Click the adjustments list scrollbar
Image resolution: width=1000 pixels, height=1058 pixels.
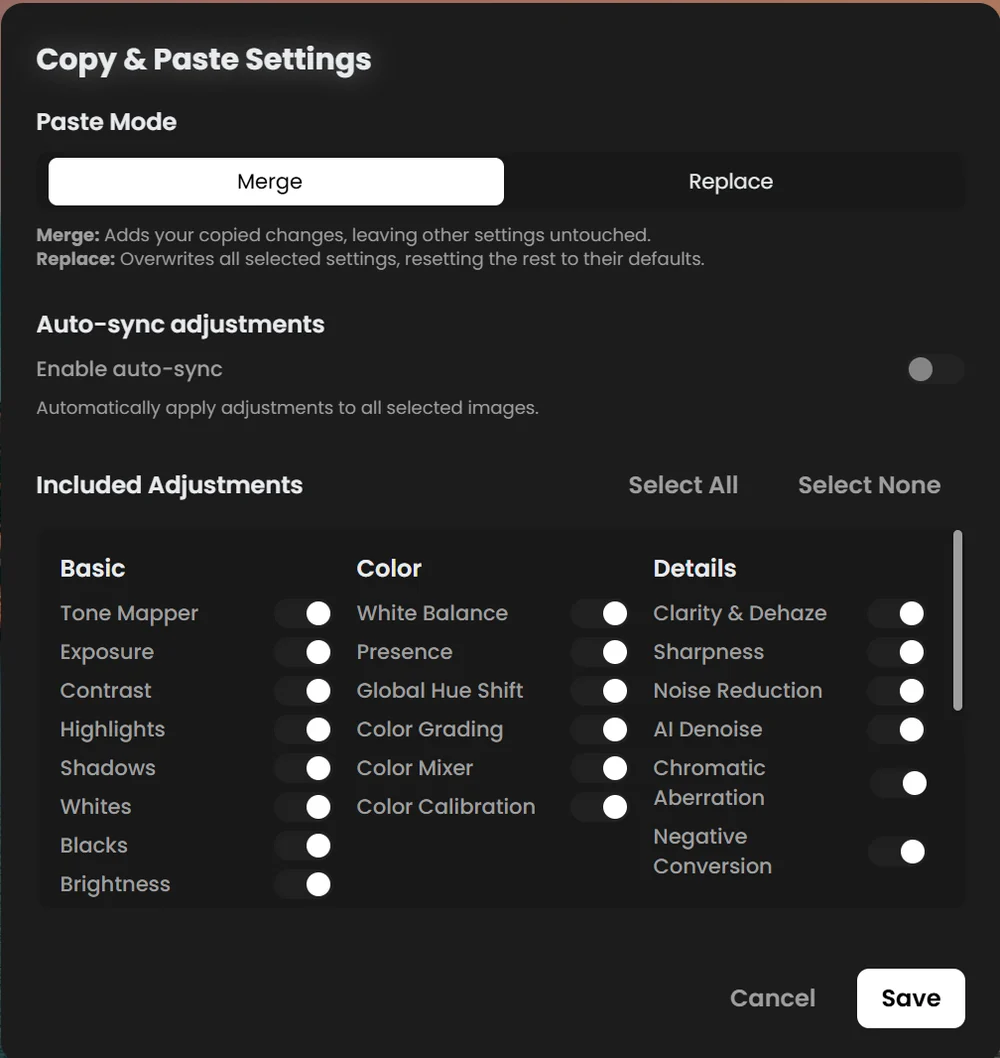(x=957, y=620)
